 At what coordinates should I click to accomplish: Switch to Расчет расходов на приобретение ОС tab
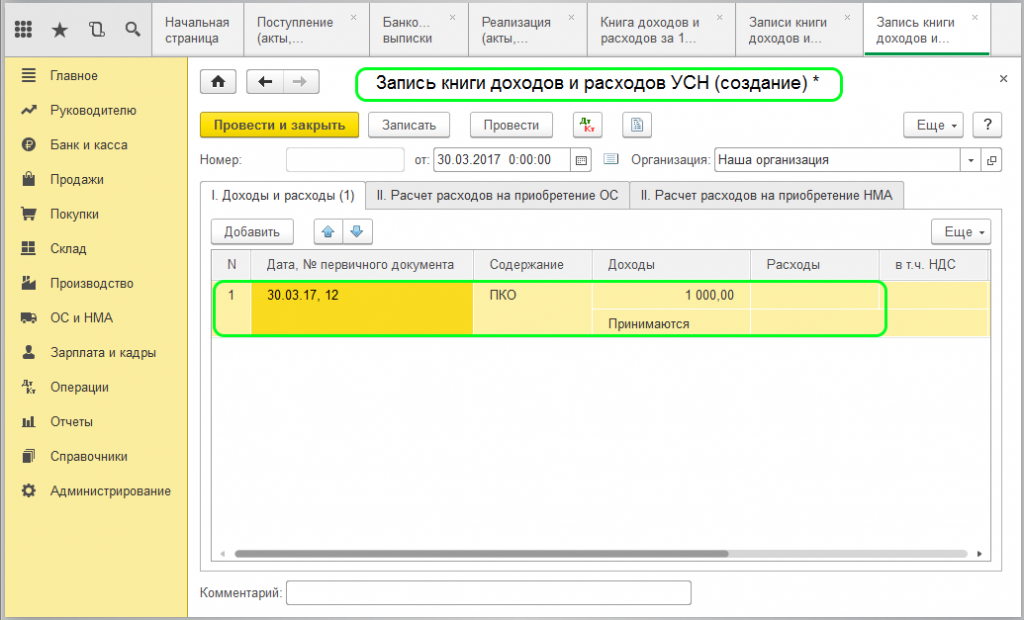(497, 196)
